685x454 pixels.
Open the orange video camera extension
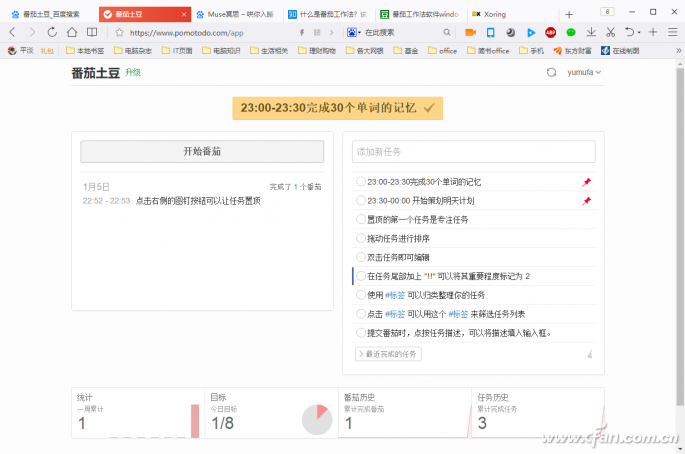(x=471, y=32)
